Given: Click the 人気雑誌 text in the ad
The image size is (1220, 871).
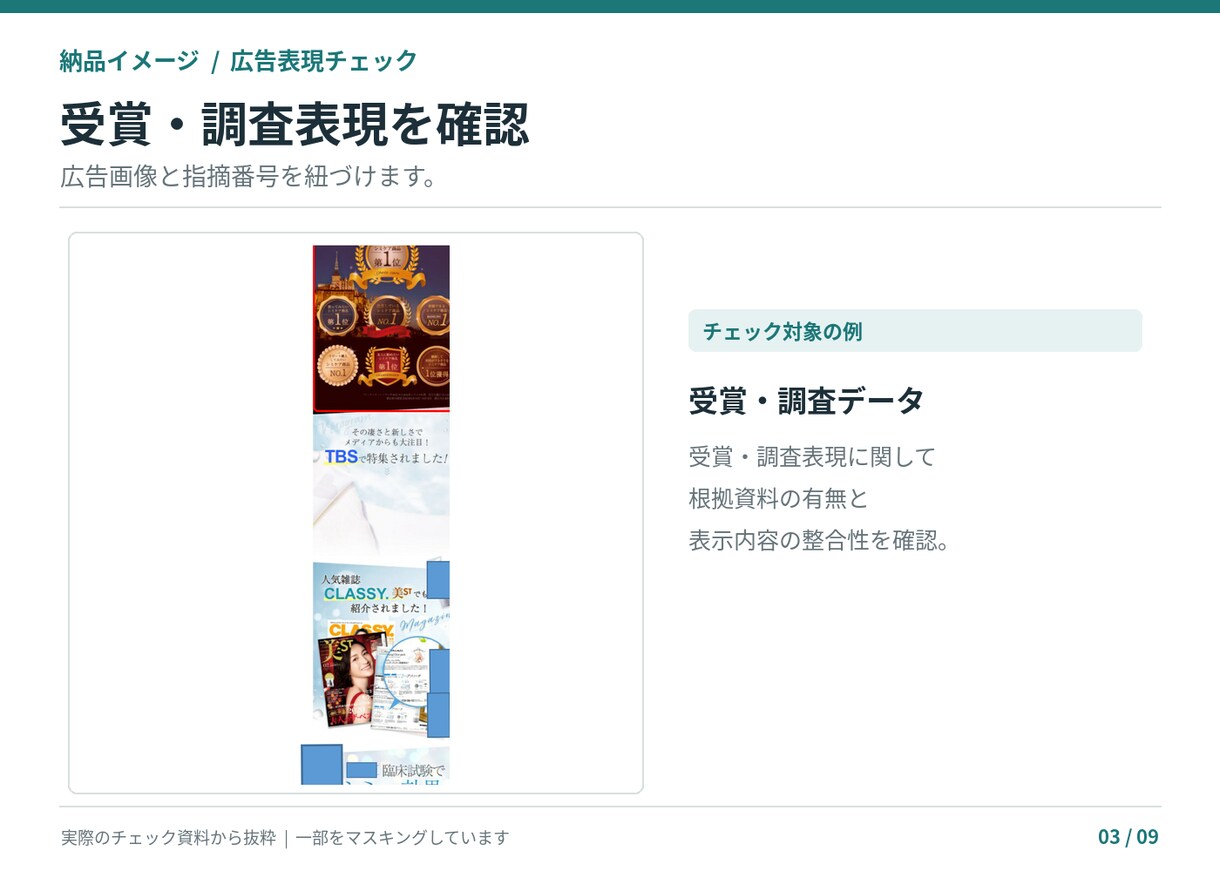Looking at the screenshot, I should pos(340,579).
